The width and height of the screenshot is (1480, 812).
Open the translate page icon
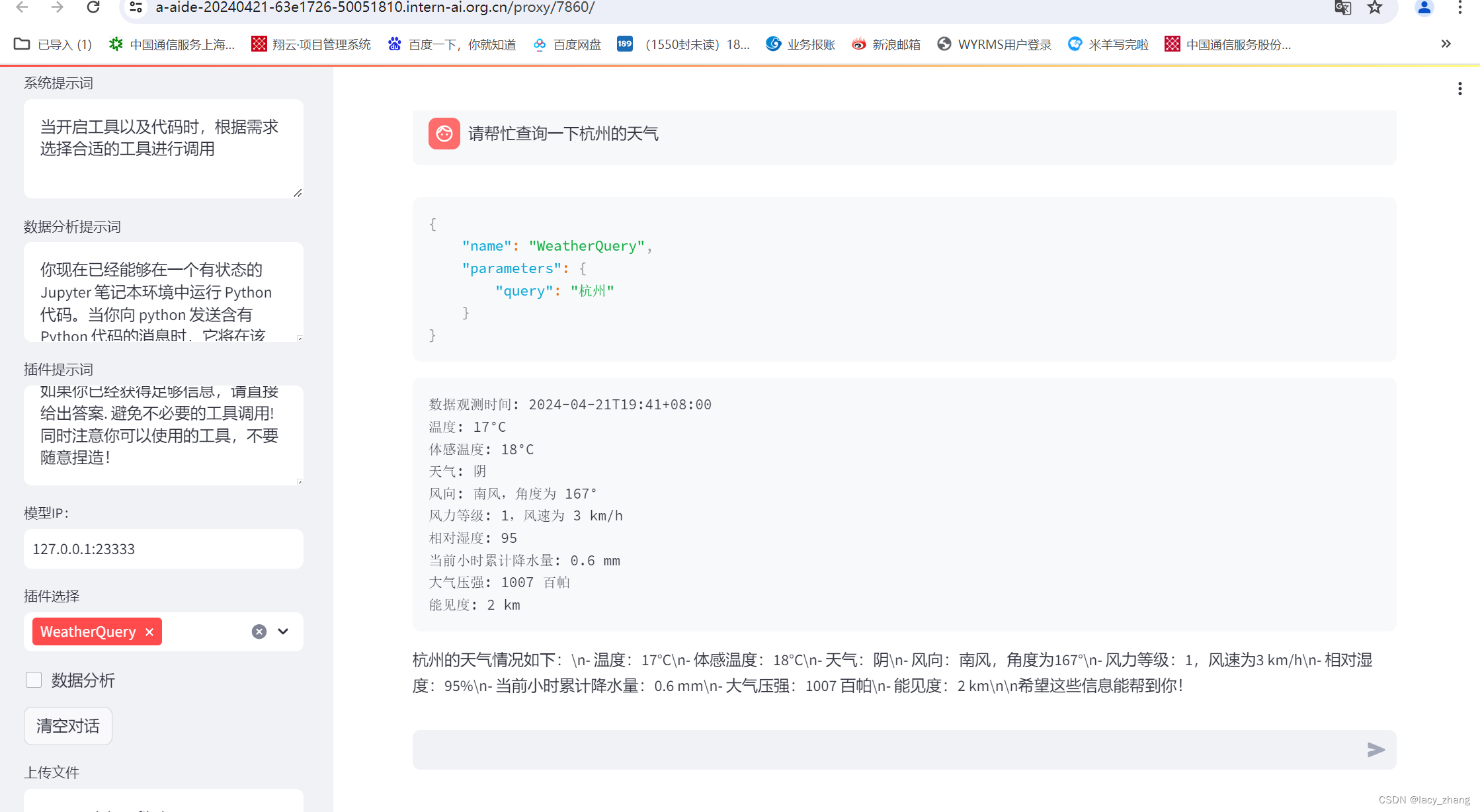pyautogui.click(x=1342, y=7)
